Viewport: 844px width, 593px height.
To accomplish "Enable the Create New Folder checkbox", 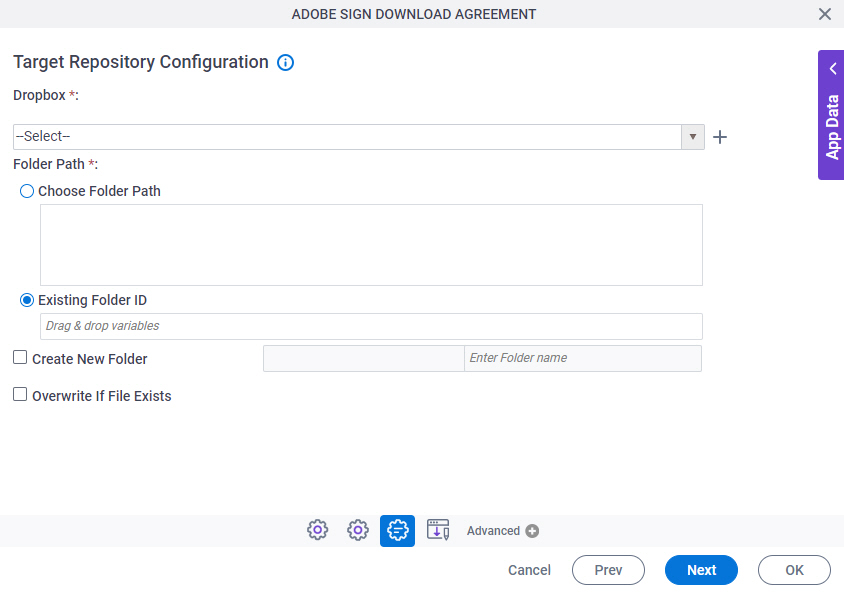I will 20,357.
